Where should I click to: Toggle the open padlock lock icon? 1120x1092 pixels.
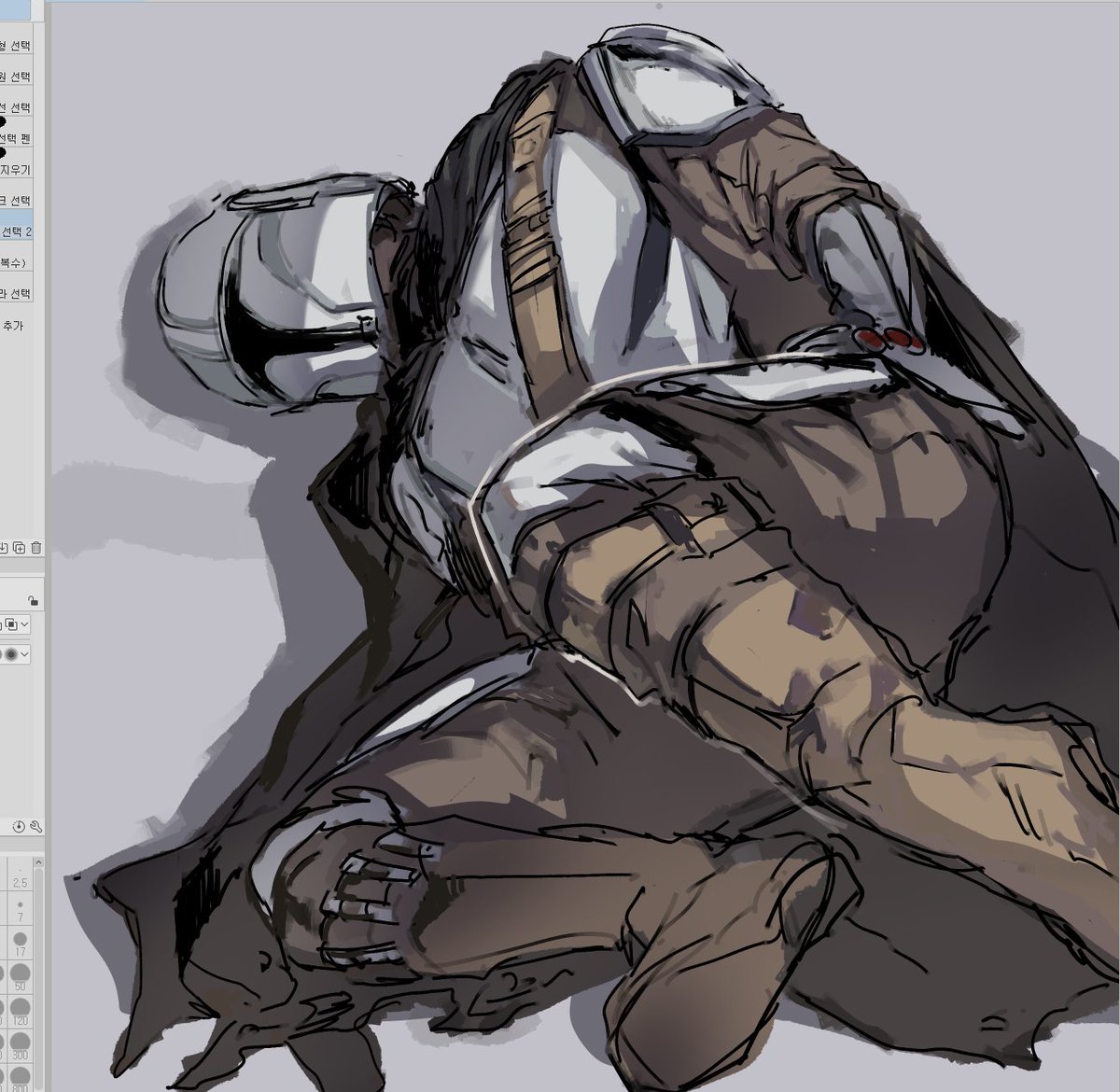click(33, 601)
